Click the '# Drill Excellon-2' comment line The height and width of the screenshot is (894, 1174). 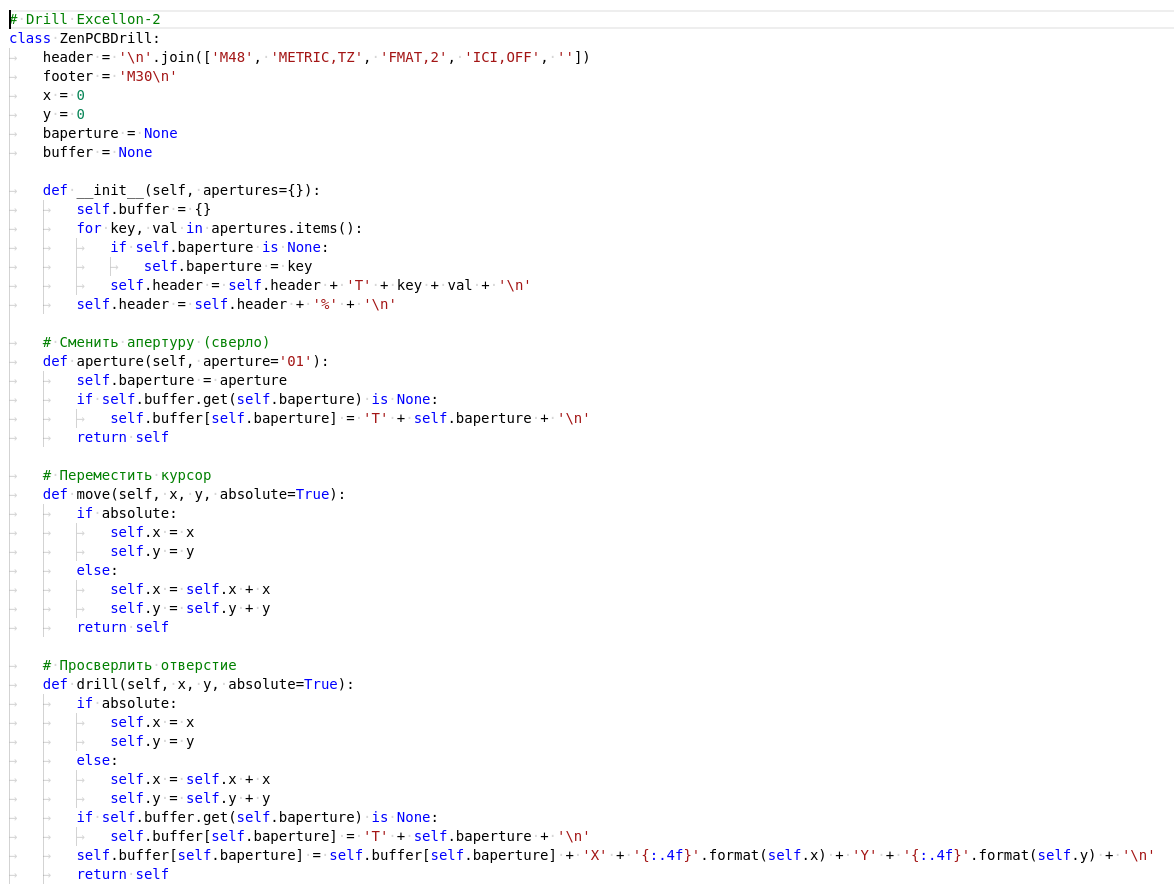(x=85, y=19)
